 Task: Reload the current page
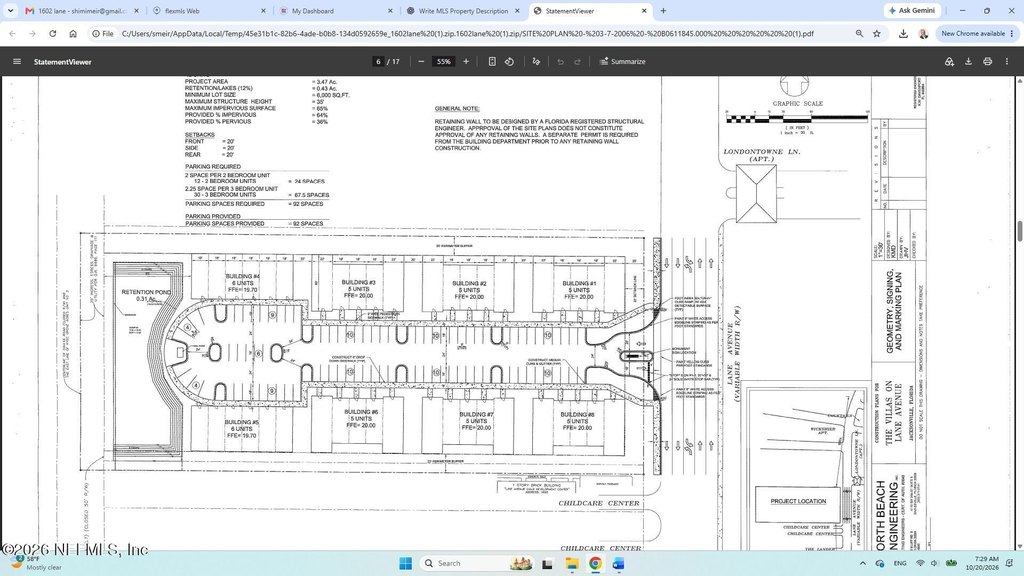[x=53, y=33]
